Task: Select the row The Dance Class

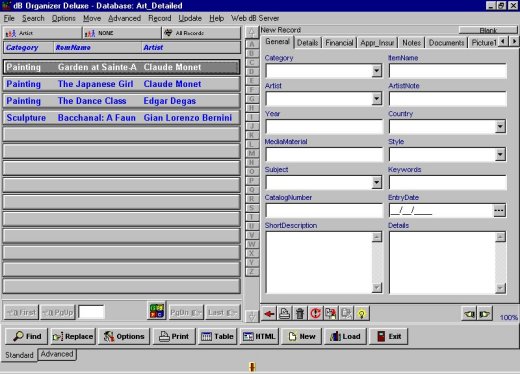Action: point(121,101)
